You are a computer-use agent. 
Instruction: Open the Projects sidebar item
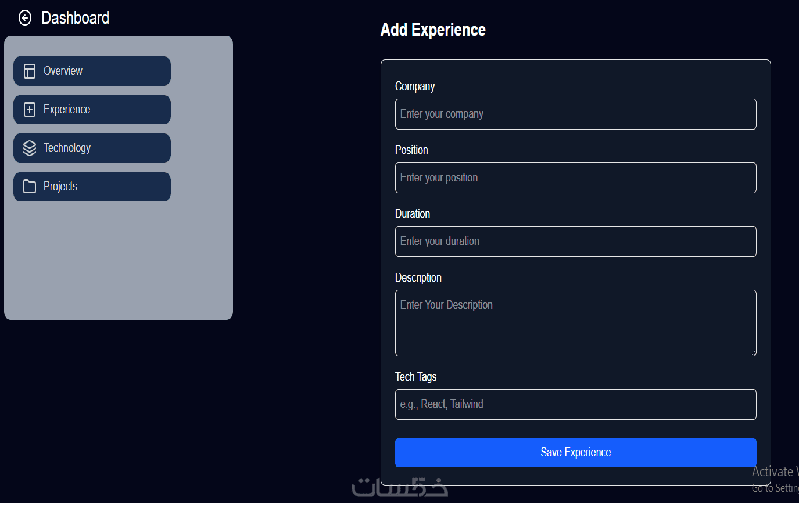pos(92,186)
